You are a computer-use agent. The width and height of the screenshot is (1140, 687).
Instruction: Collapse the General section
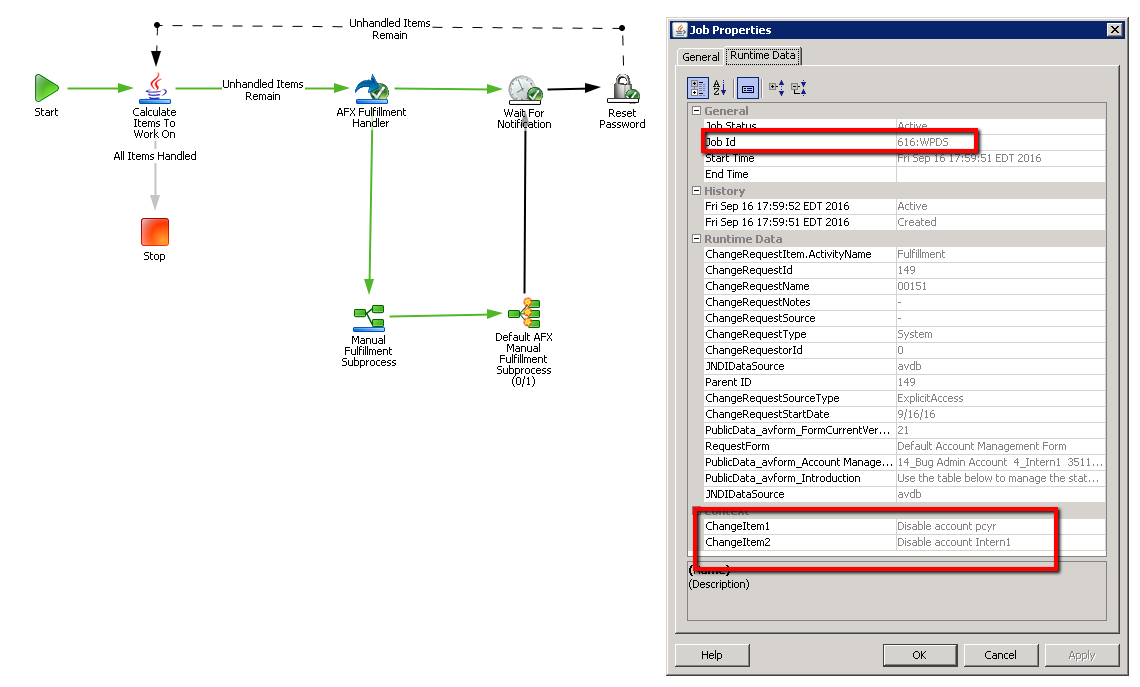[697, 111]
